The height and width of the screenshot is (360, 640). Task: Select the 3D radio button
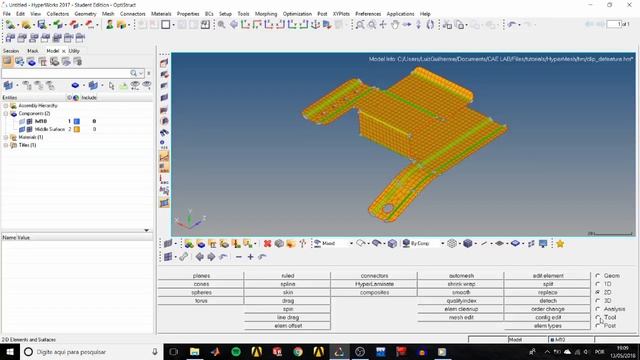[598, 301]
